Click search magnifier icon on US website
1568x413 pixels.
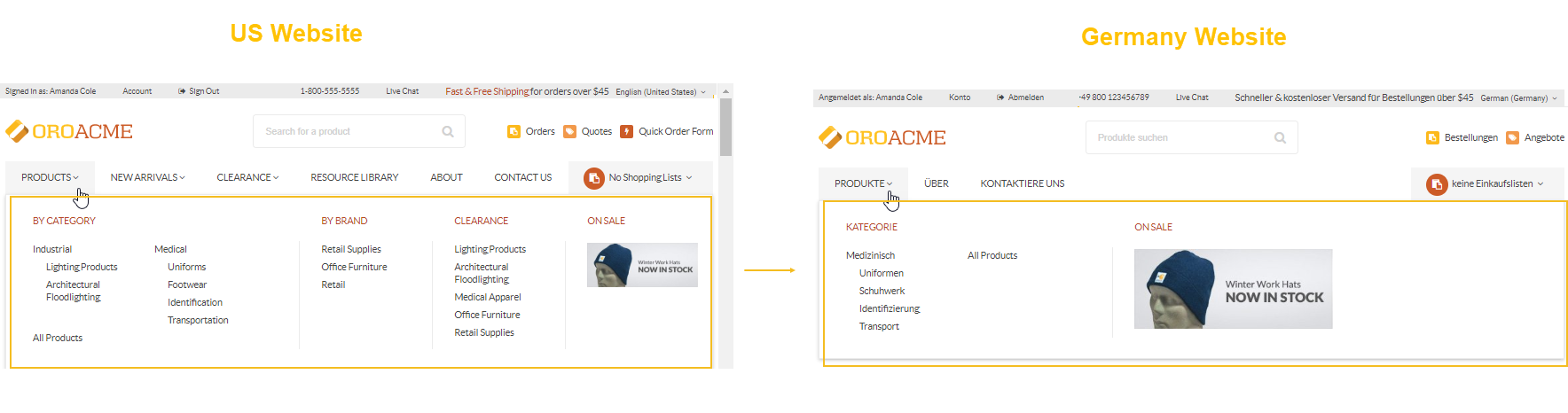[448, 131]
